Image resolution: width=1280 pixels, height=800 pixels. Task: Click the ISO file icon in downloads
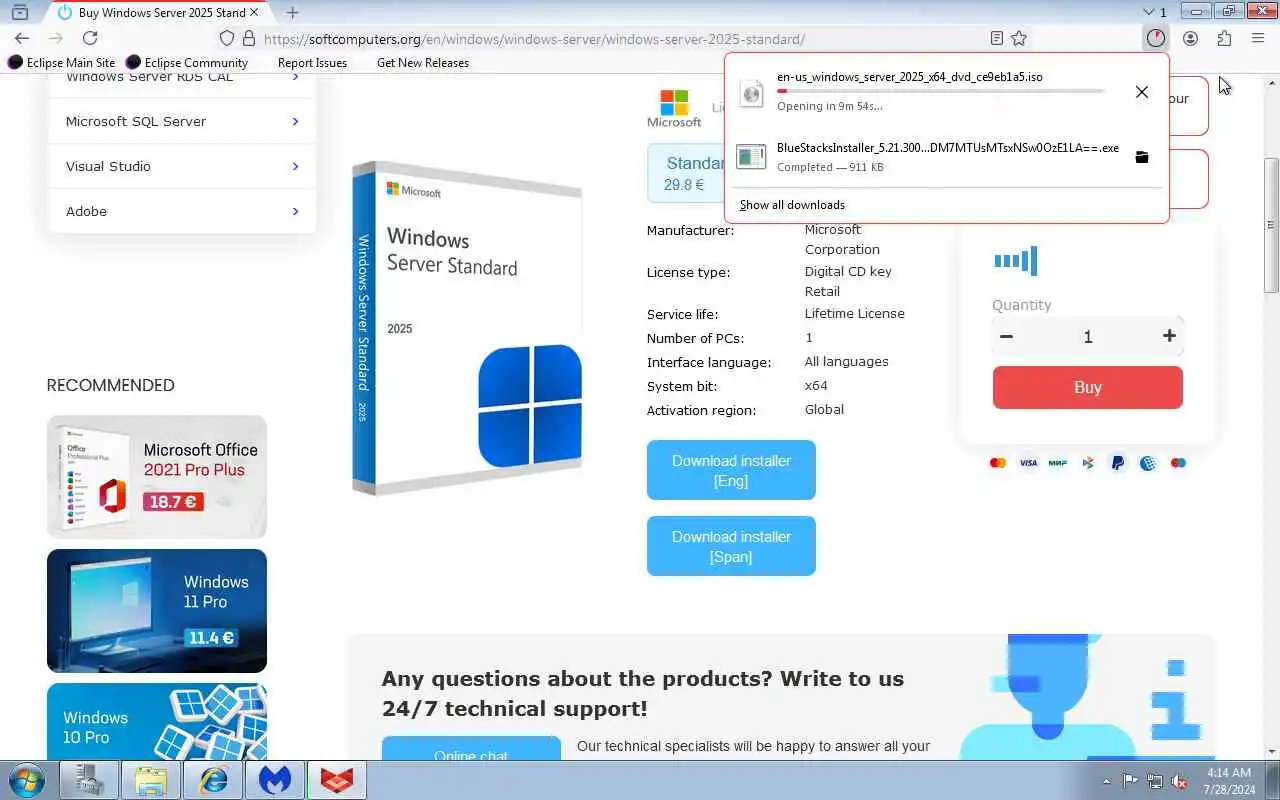click(751, 93)
